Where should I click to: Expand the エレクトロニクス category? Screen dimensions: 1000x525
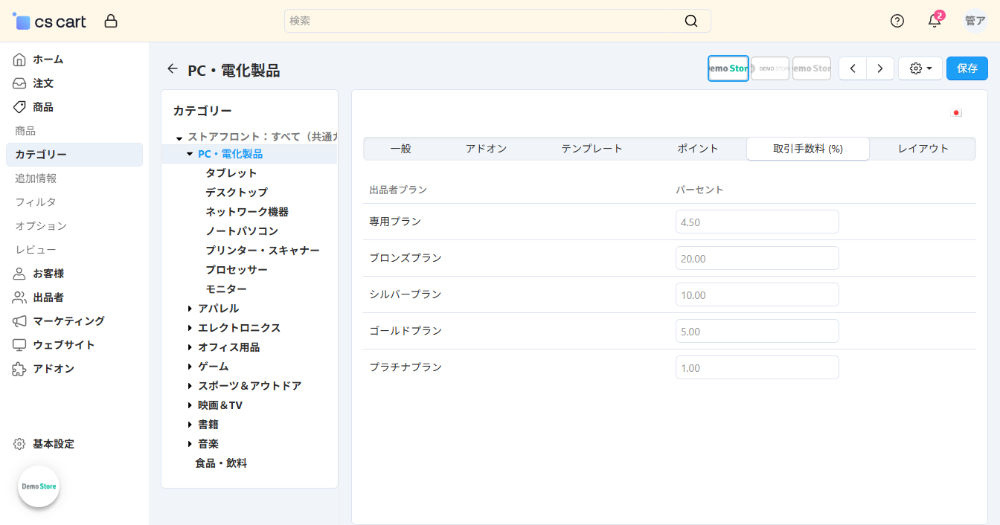pos(189,328)
